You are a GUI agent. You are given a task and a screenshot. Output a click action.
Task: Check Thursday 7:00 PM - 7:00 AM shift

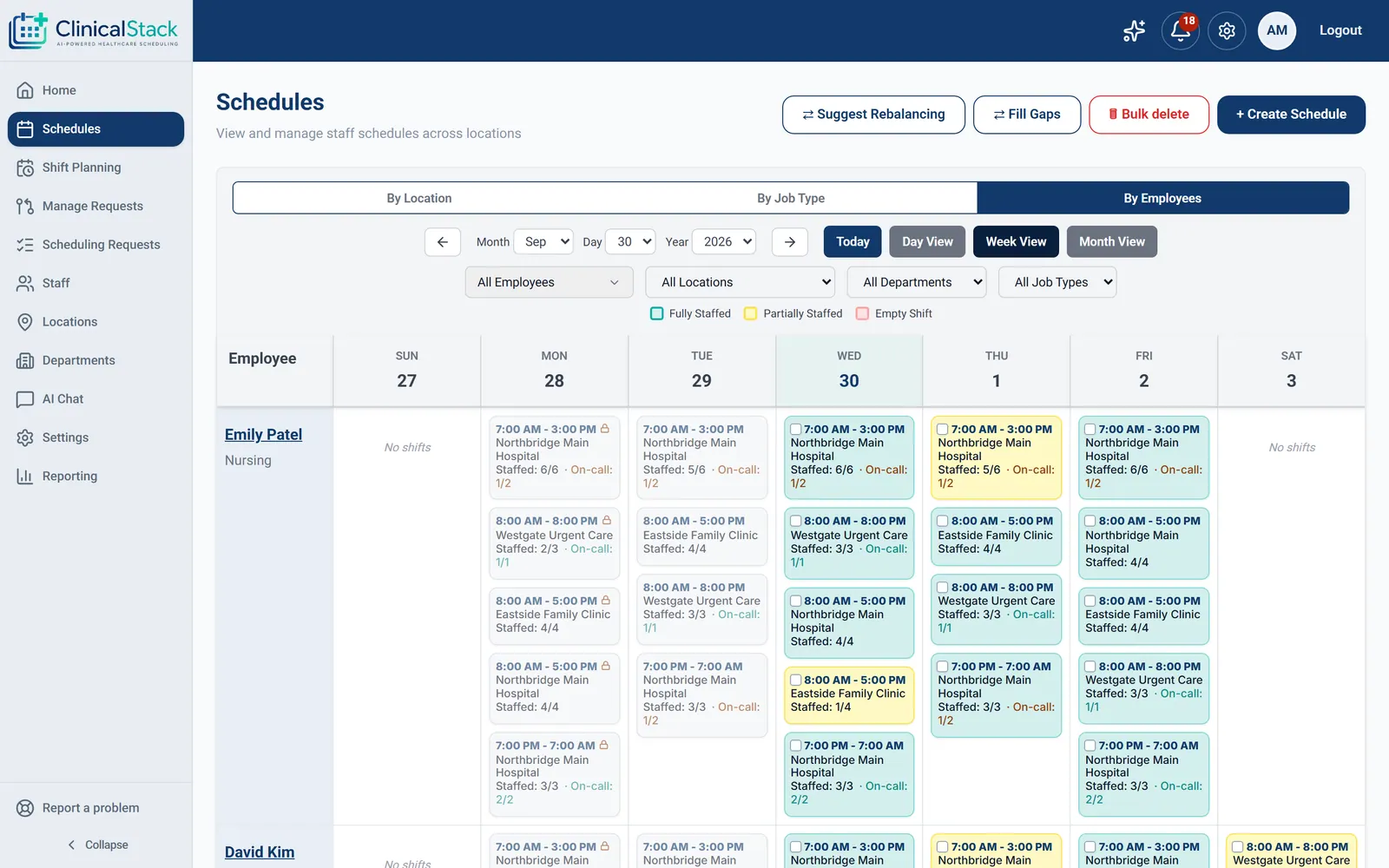click(x=943, y=667)
